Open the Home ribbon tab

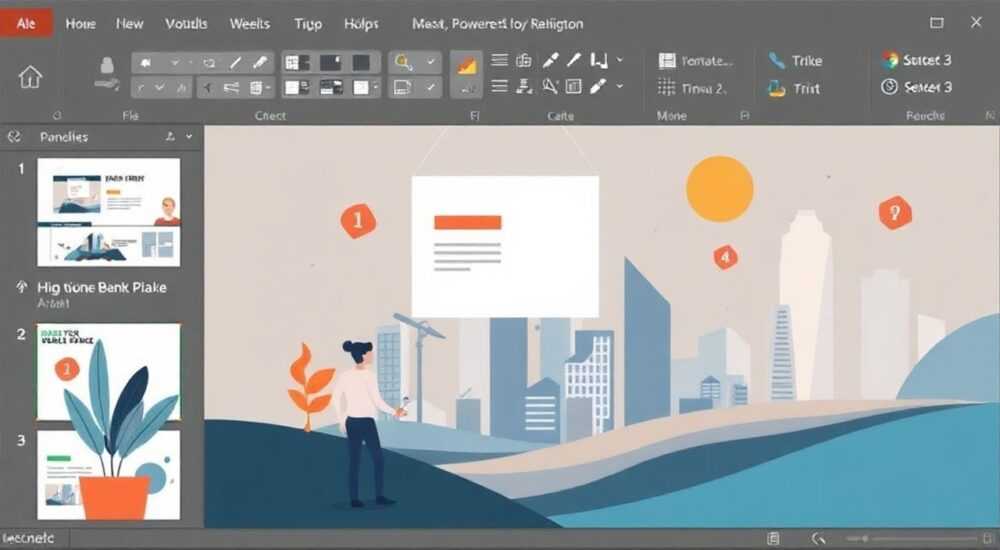click(80, 24)
